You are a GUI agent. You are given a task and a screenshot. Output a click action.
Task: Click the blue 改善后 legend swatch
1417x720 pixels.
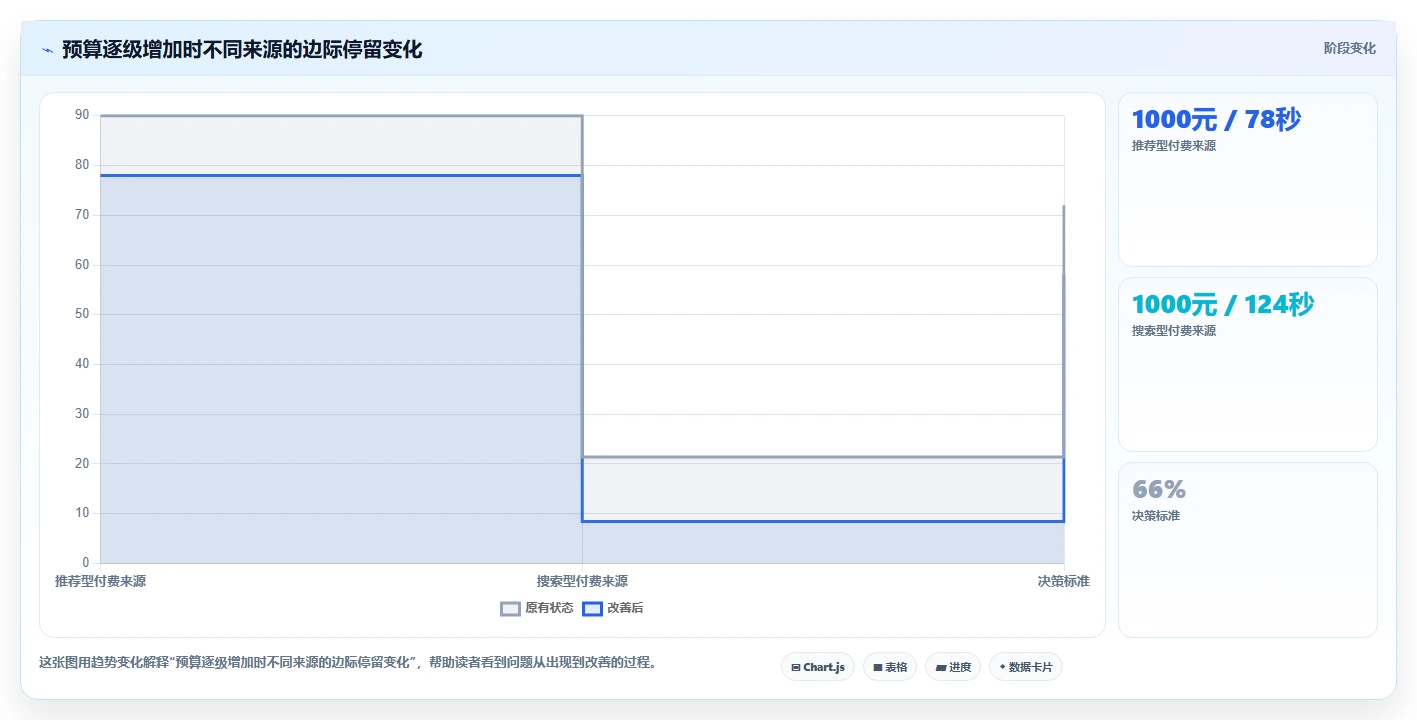point(592,608)
